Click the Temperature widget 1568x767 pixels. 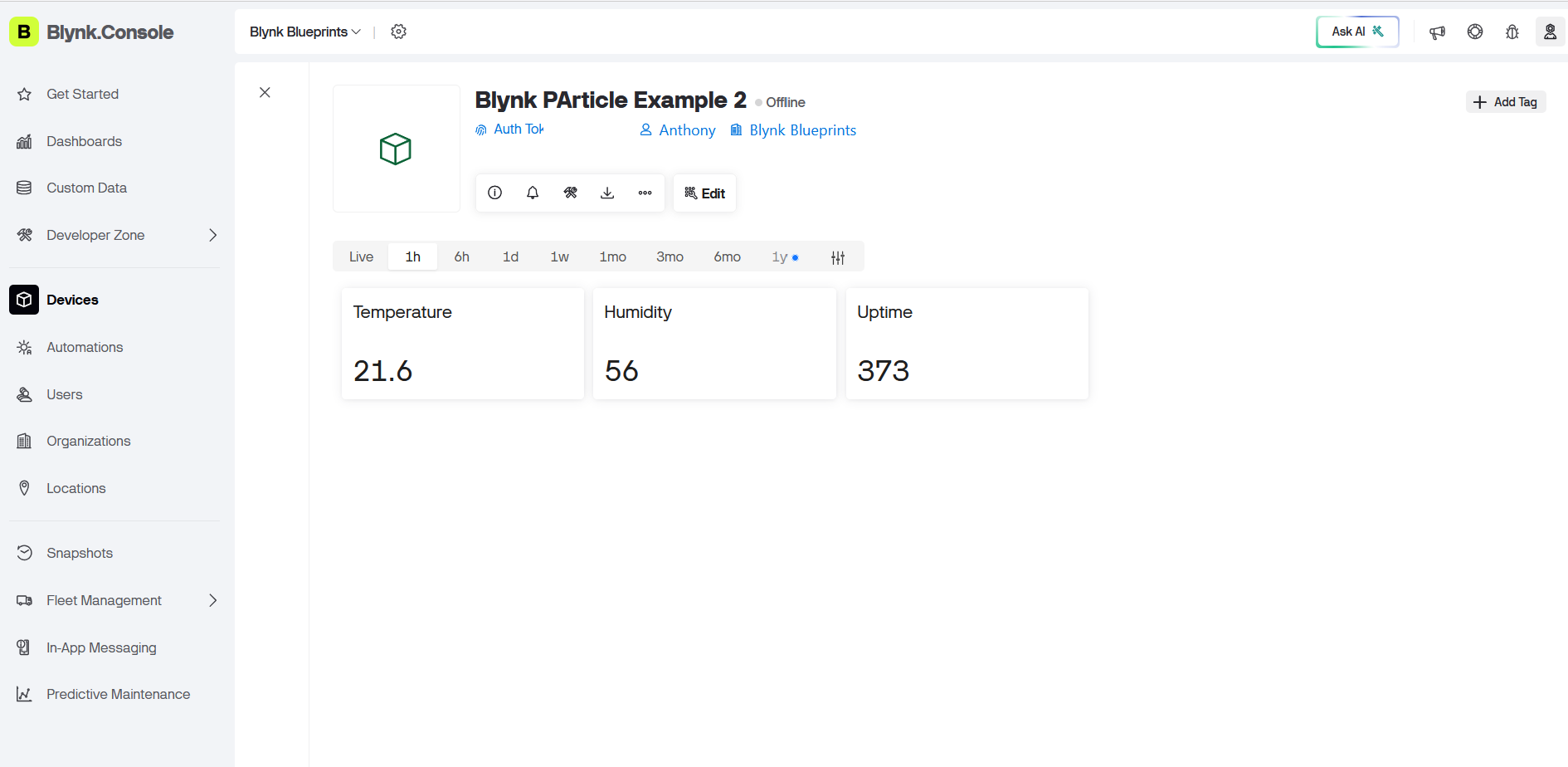click(x=463, y=344)
